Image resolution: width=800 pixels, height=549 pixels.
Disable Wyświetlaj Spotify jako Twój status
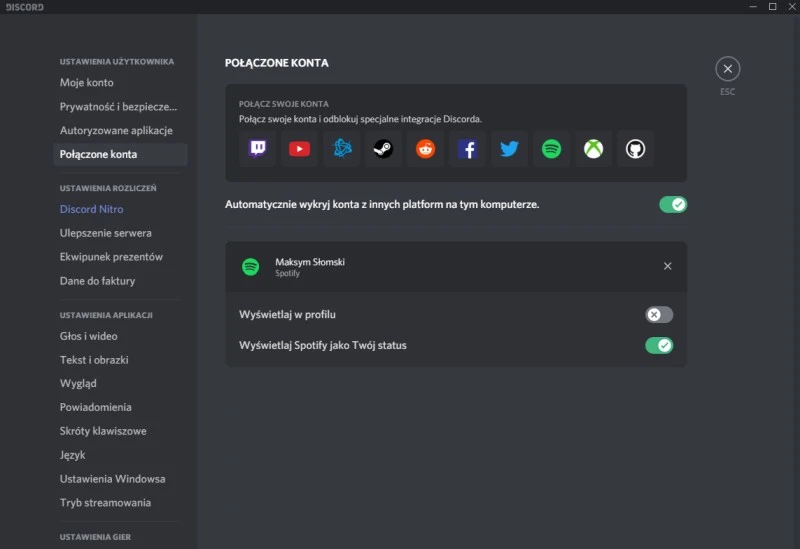[659, 345]
